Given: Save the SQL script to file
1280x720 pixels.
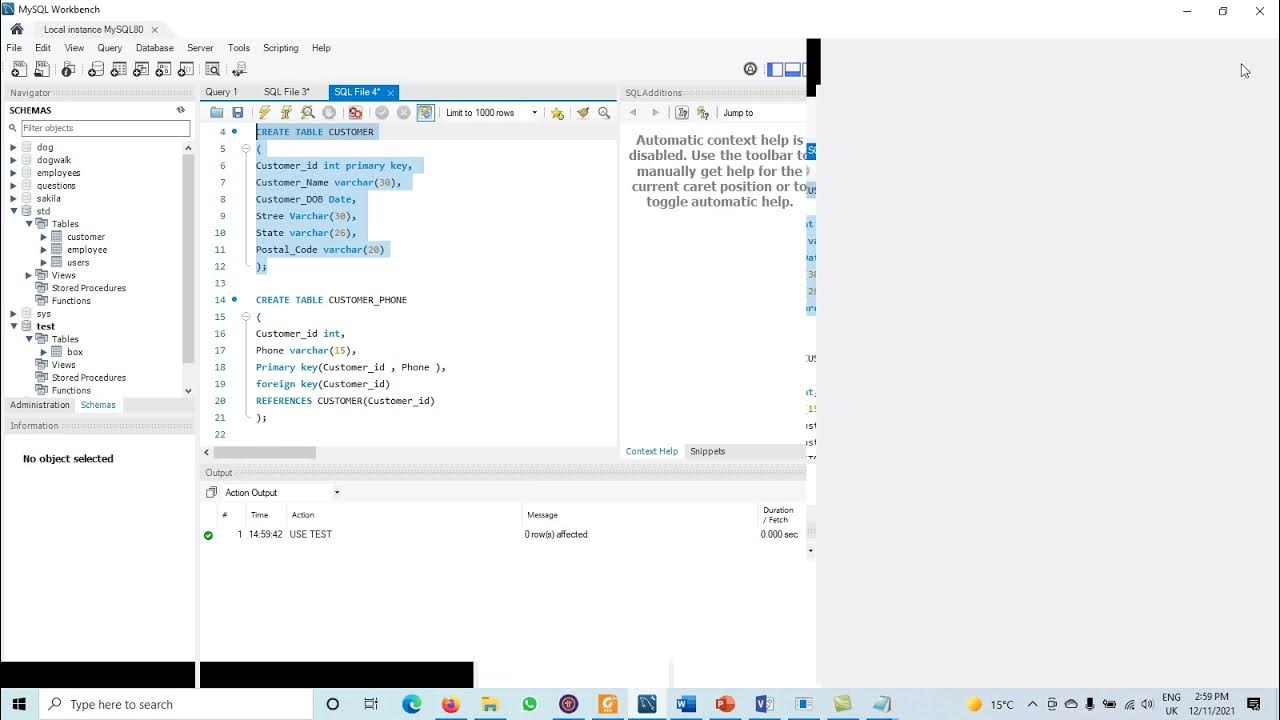Looking at the screenshot, I should pos(238,113).
